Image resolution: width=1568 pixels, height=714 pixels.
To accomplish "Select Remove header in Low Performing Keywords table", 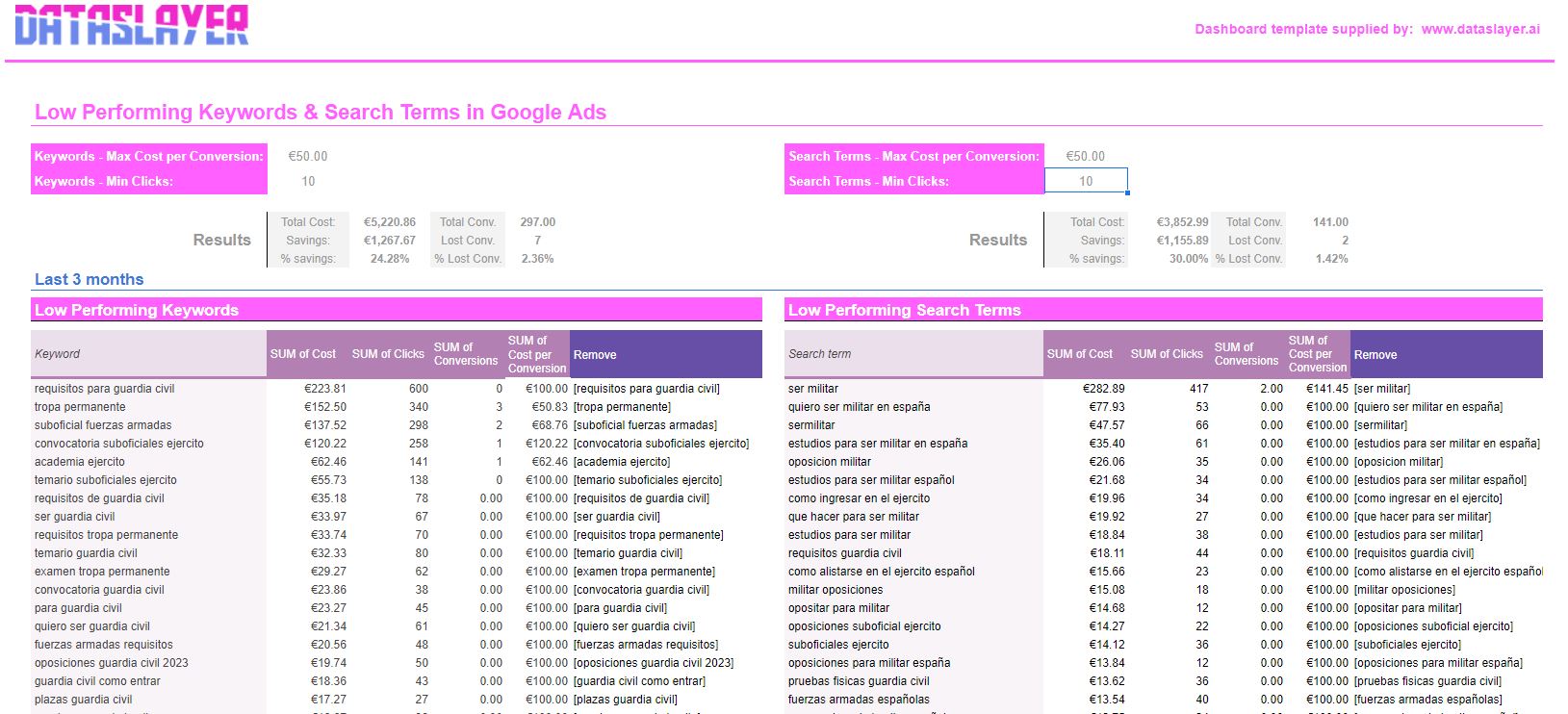I will coord(595,355).
